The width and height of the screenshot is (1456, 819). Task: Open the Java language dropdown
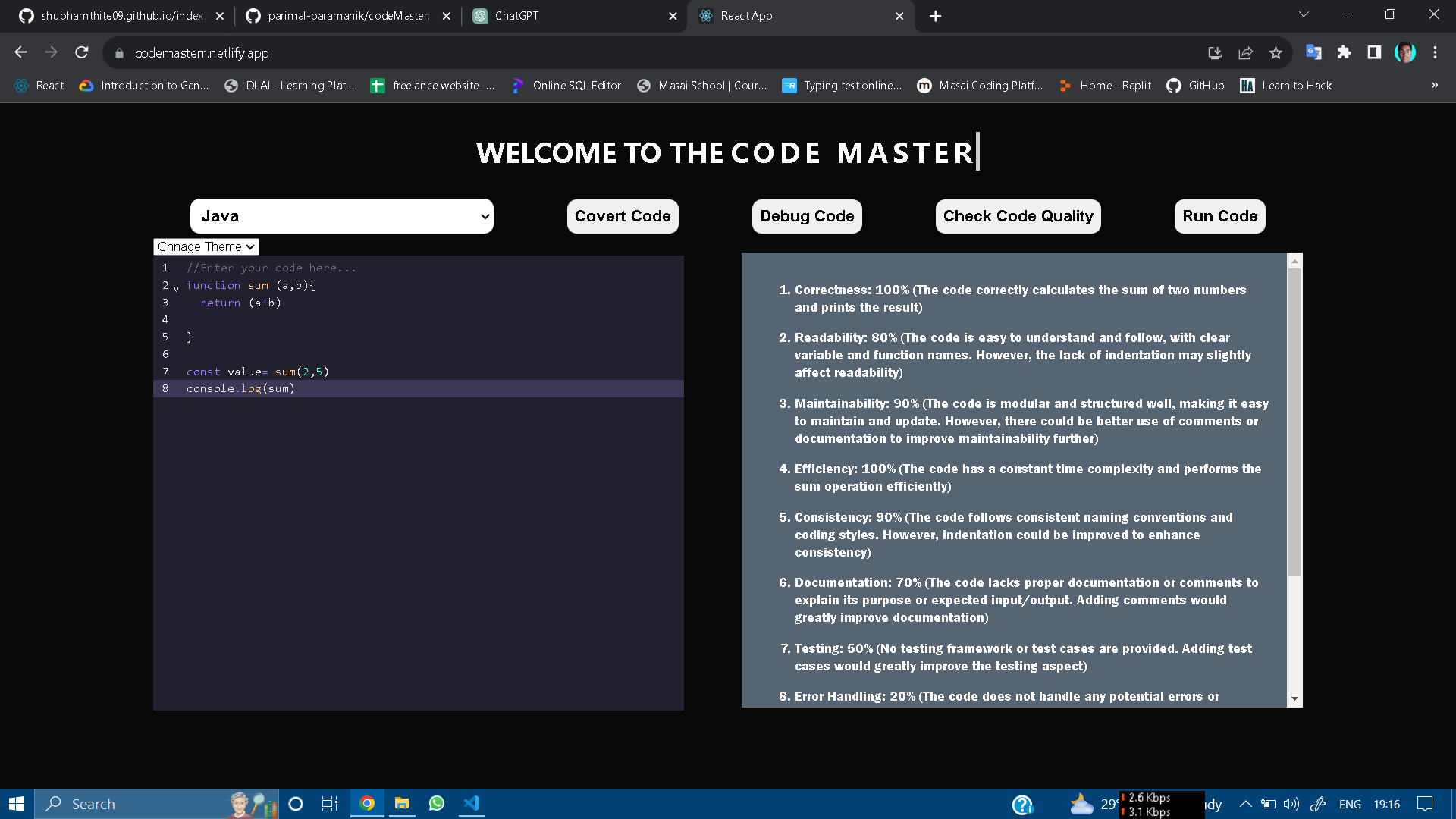[341, 216]
